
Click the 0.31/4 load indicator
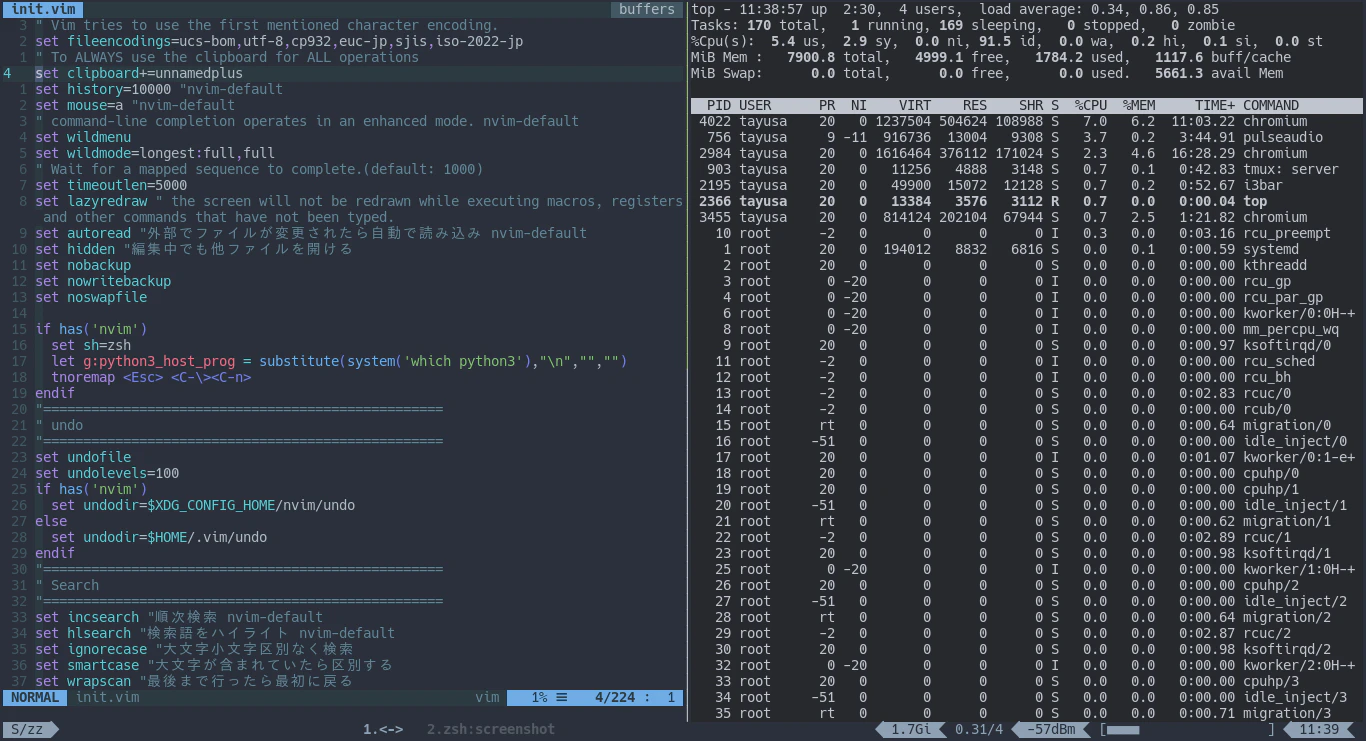979,729
